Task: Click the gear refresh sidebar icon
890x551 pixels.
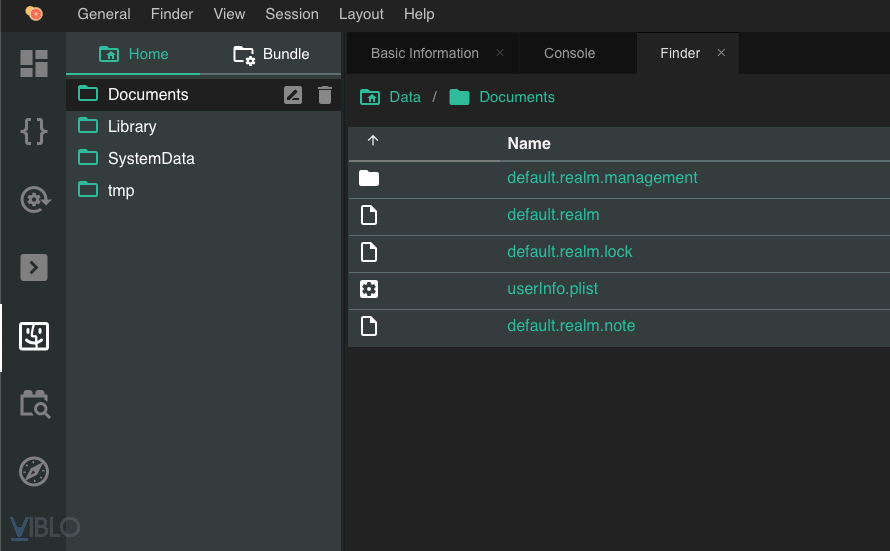Action: pyautogui.click(x=34, y=199)
